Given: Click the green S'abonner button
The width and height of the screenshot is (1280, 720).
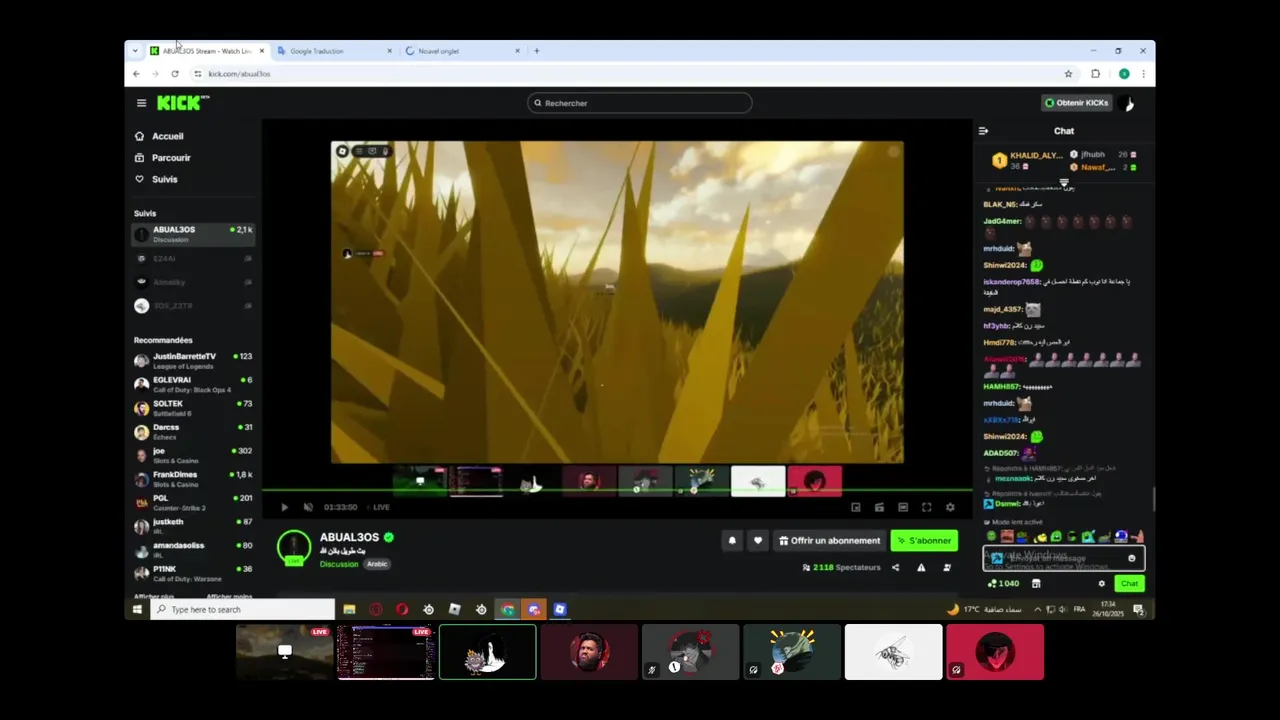Looking at the screenshot, I should click(924, 540).
